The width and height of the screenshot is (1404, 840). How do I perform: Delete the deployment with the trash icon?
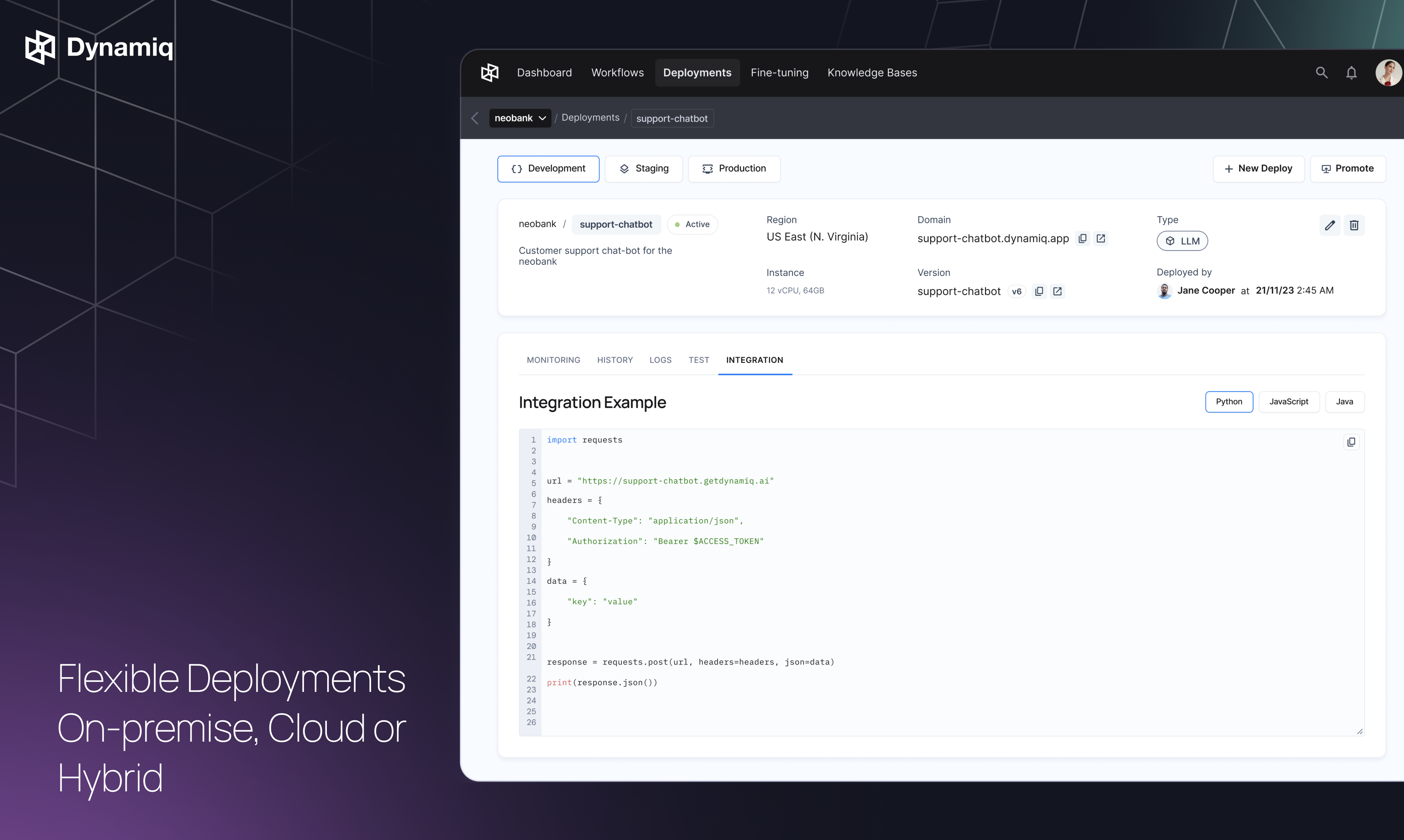(1354, 225)
